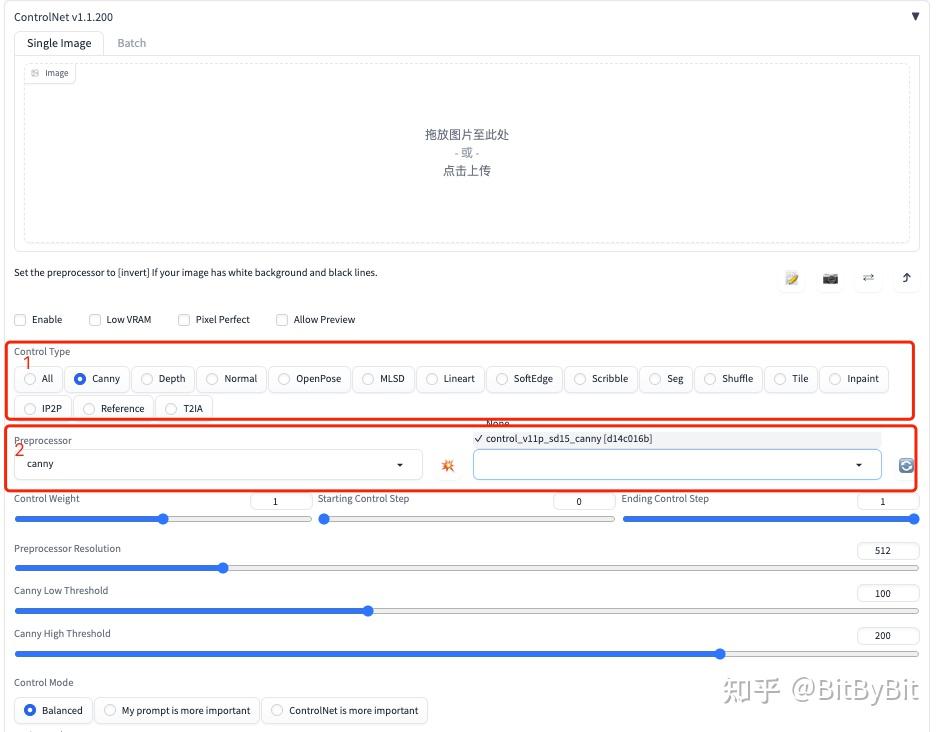Click the camera icon to capture webcam input
942x732 pixels.
click(x=830, y=278)
